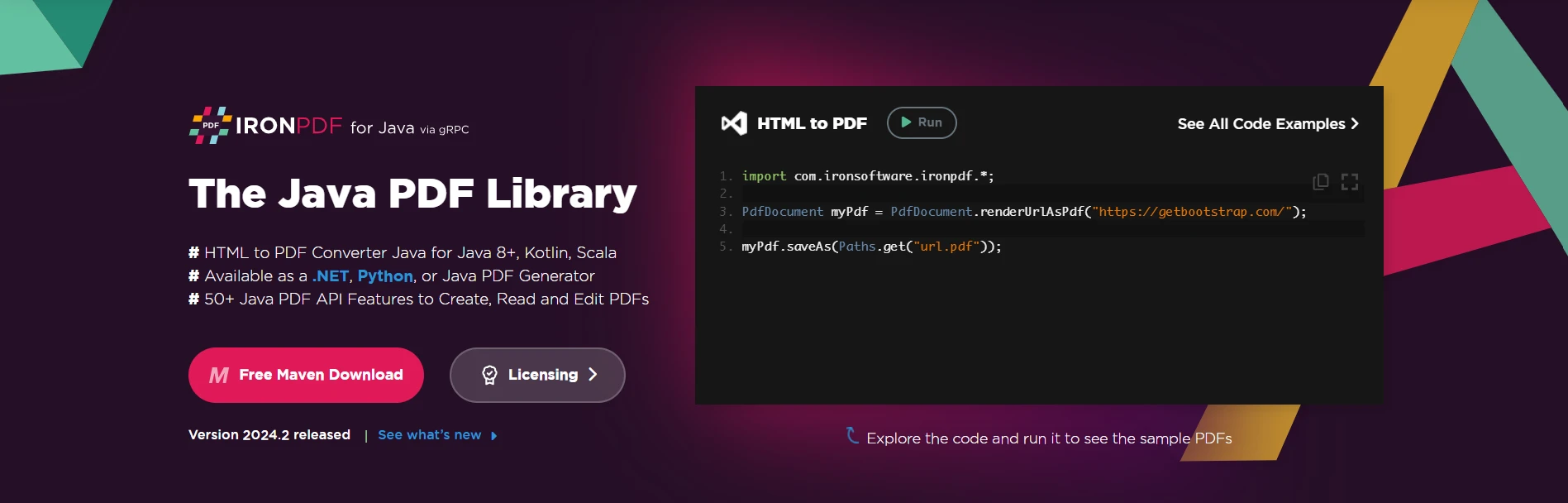The image size is (1568, 503).
Task: Click the play triangle in Run button
Action: click(x=906, y=122)
